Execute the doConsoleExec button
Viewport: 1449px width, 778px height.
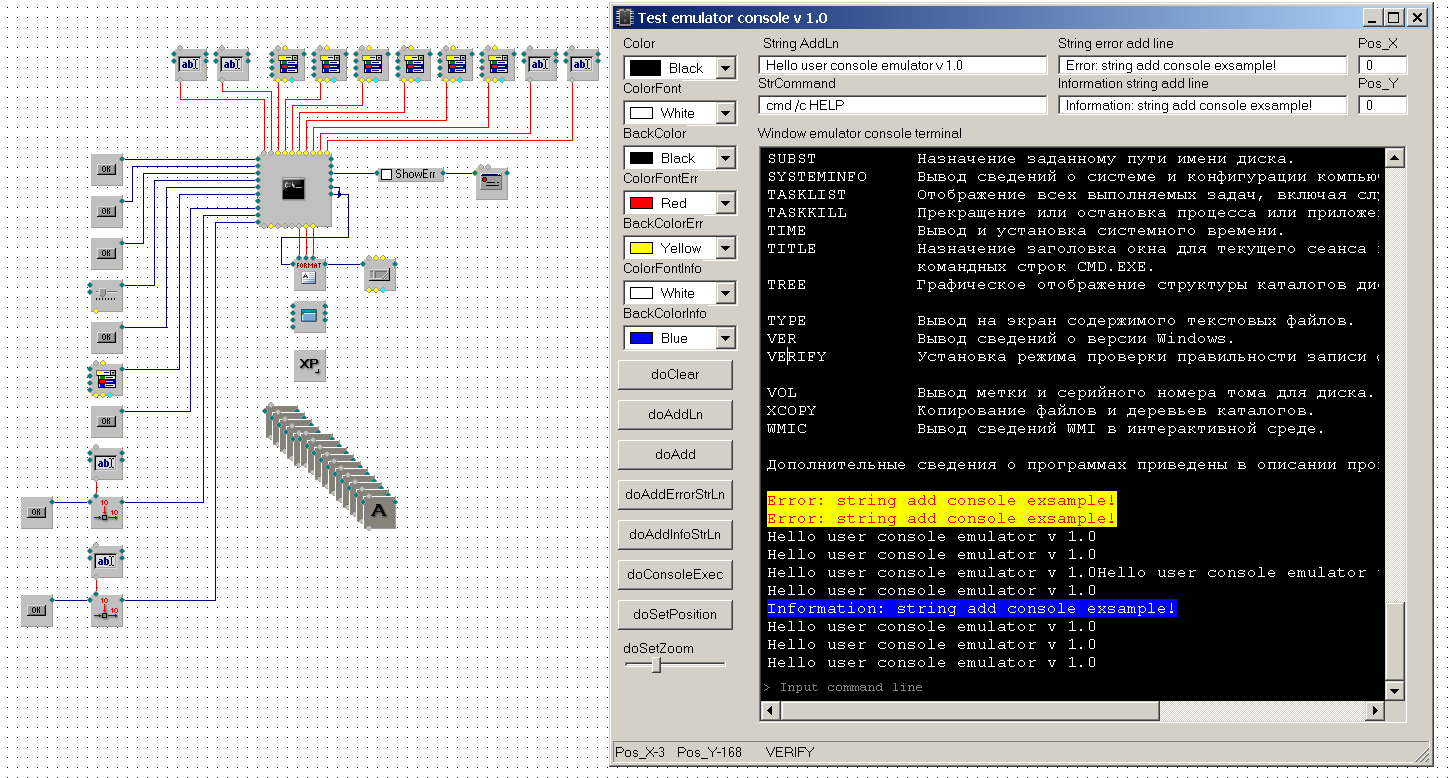[x=675, y=574]
